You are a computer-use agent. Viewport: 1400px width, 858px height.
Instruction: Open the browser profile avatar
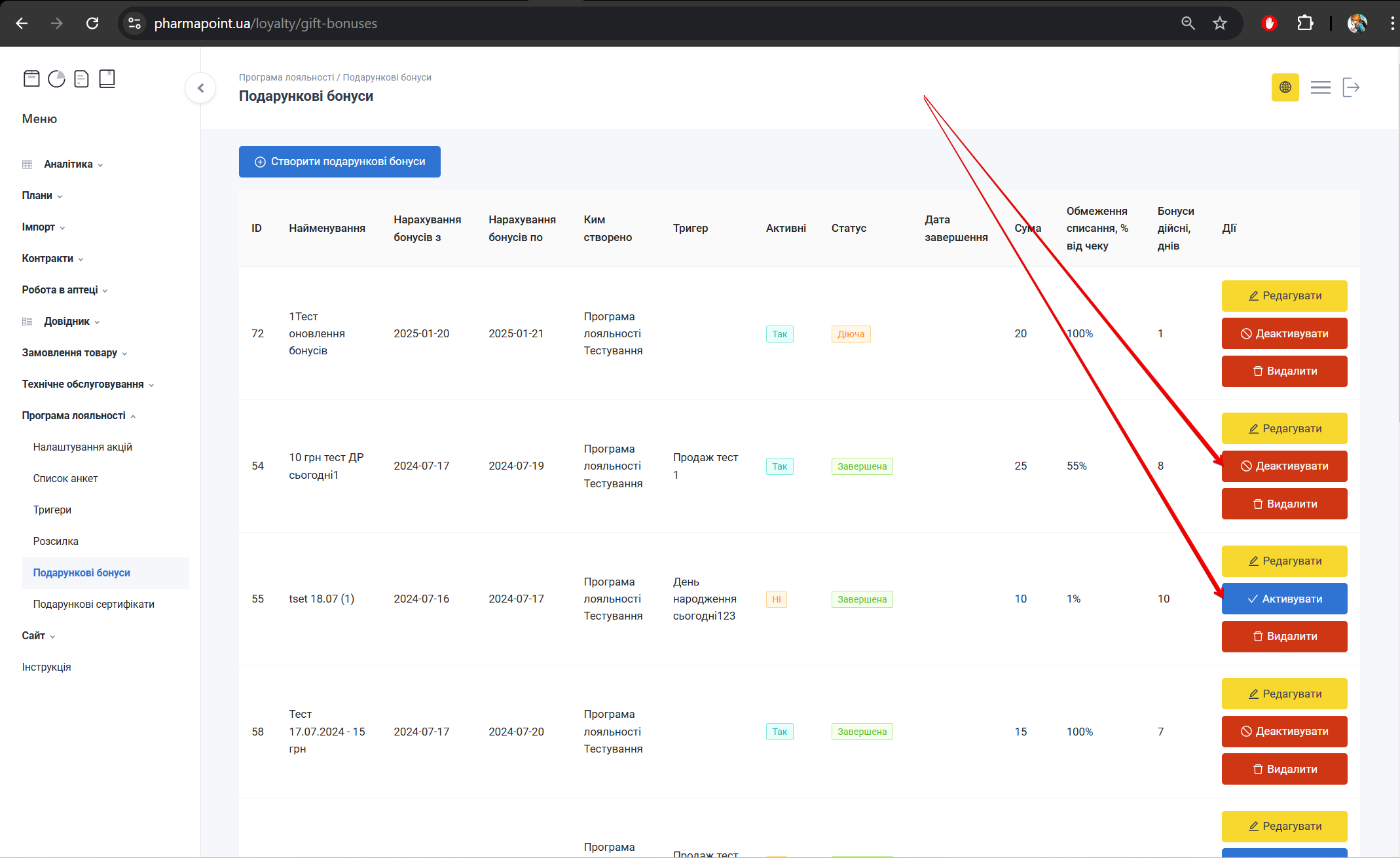click(x=1357, y=24)
